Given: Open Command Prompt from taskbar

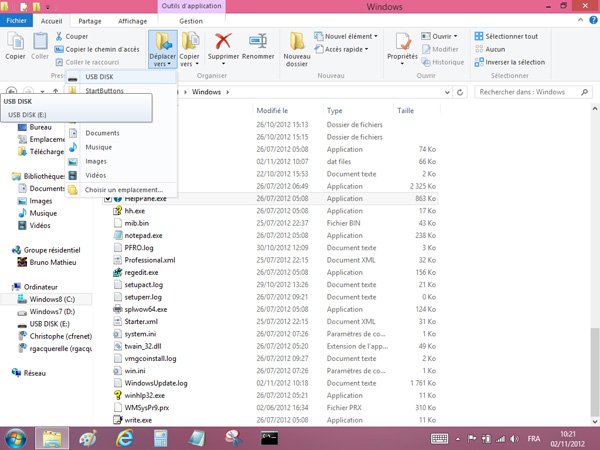Looking at the screenshot, I should (x=269, y=439).
